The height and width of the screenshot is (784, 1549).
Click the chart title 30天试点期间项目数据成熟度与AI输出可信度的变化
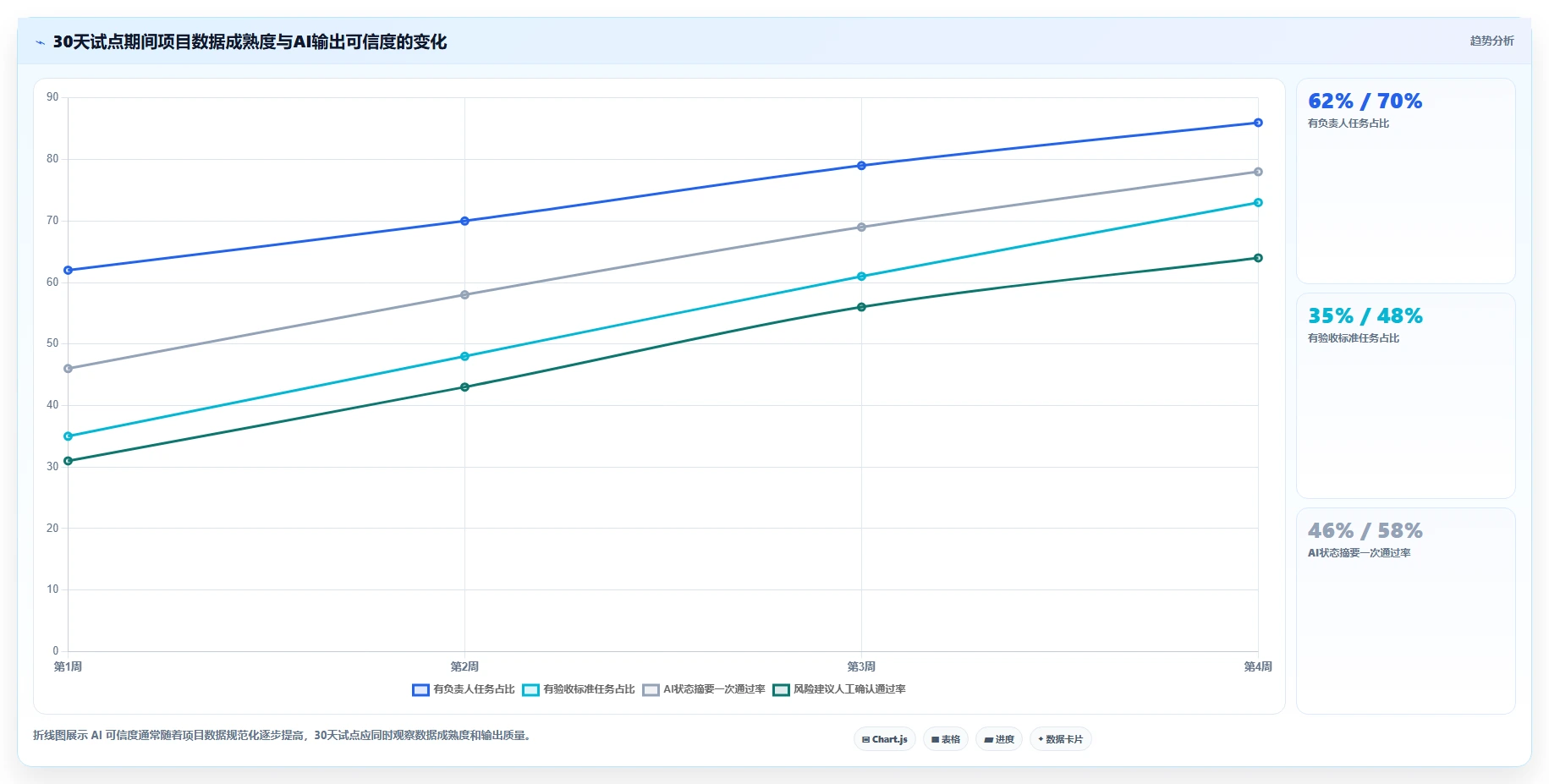point(250,42)
